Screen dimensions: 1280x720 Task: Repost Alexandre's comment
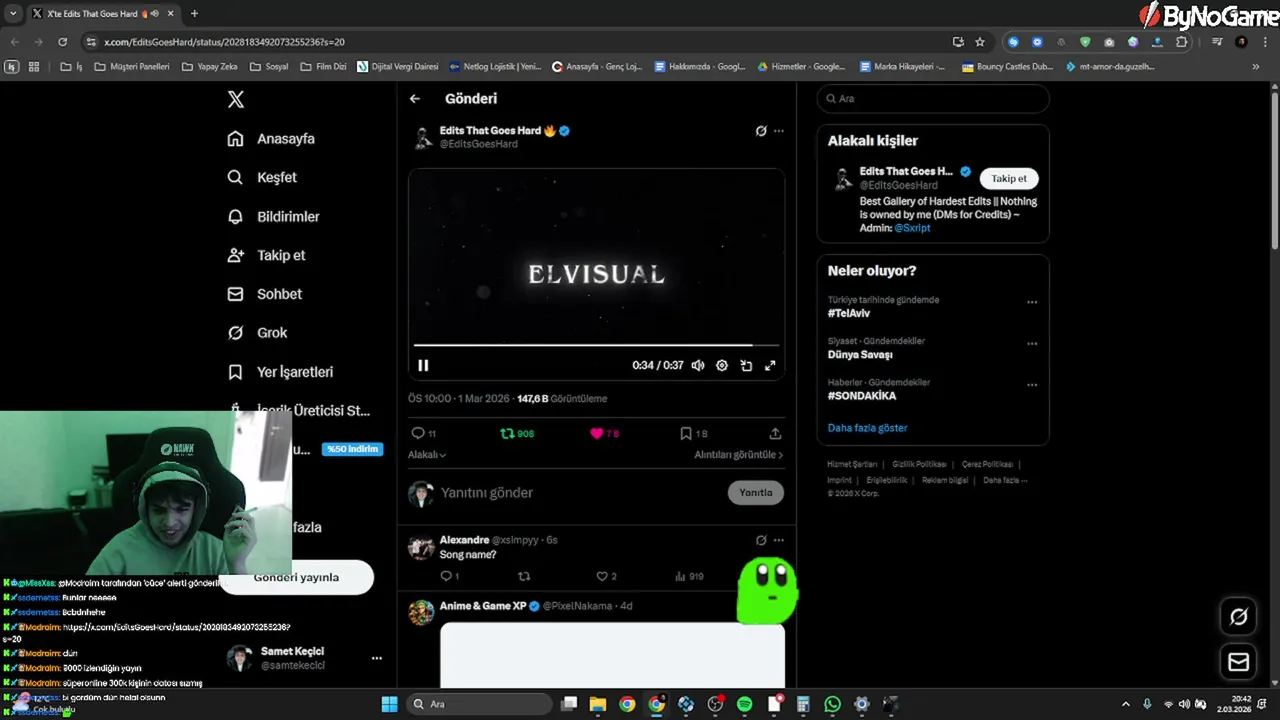tap(523, 577)
